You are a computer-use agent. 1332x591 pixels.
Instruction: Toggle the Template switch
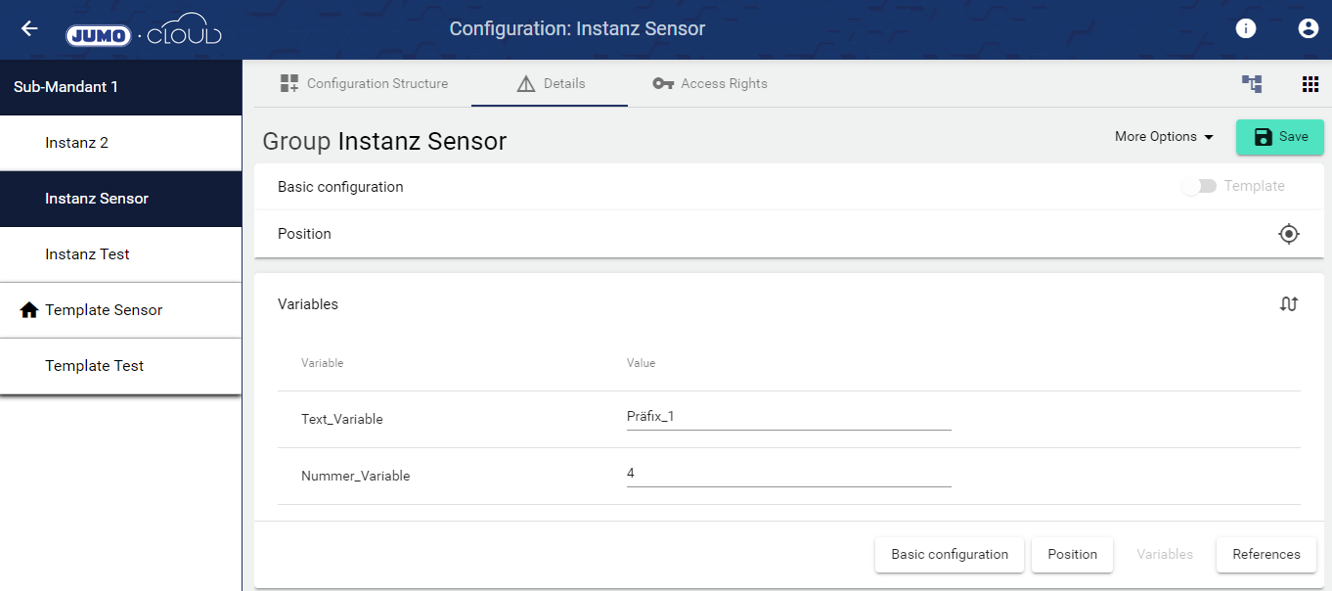pyautogui.click(x=1198, y=187)
